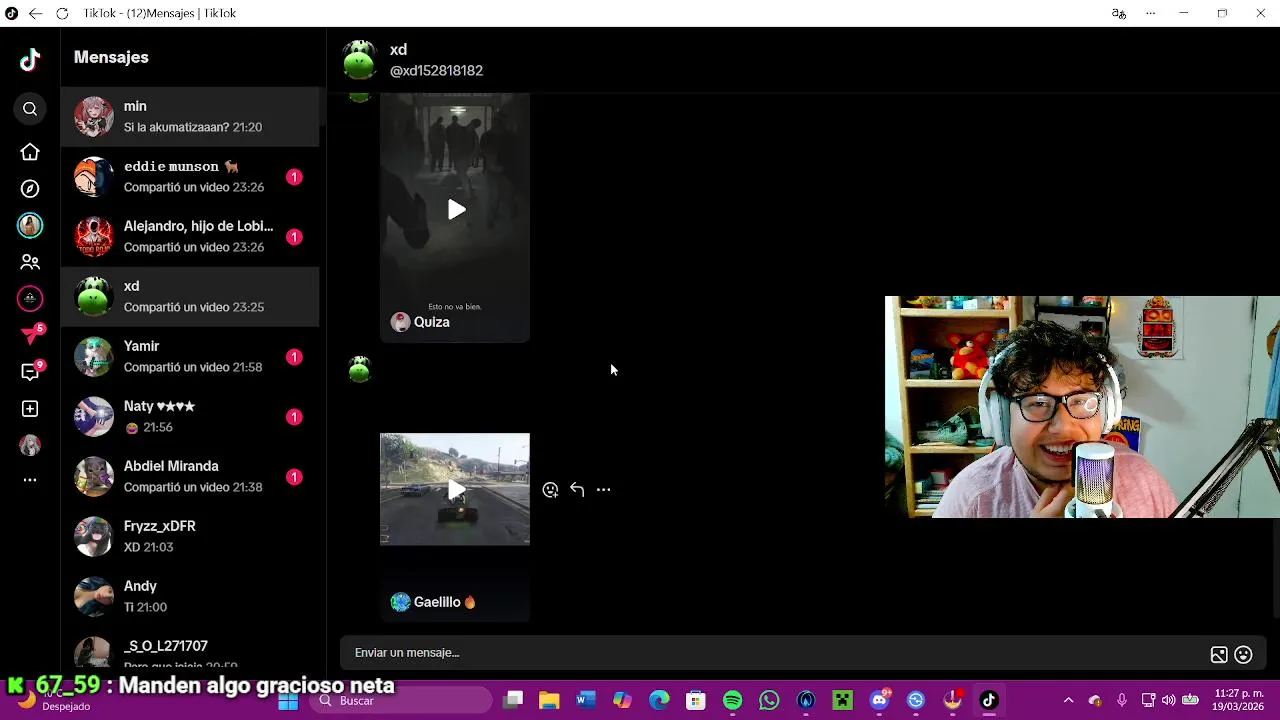Play the Gaelillo shared video
The height and width of the screenshot is (720, 1280).
coord(456,490)
